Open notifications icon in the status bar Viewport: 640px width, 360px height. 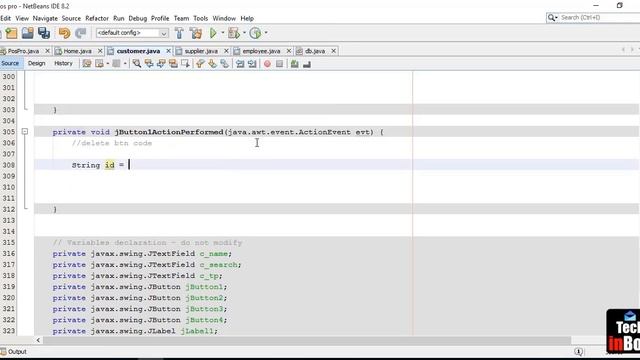coord(578,351)
